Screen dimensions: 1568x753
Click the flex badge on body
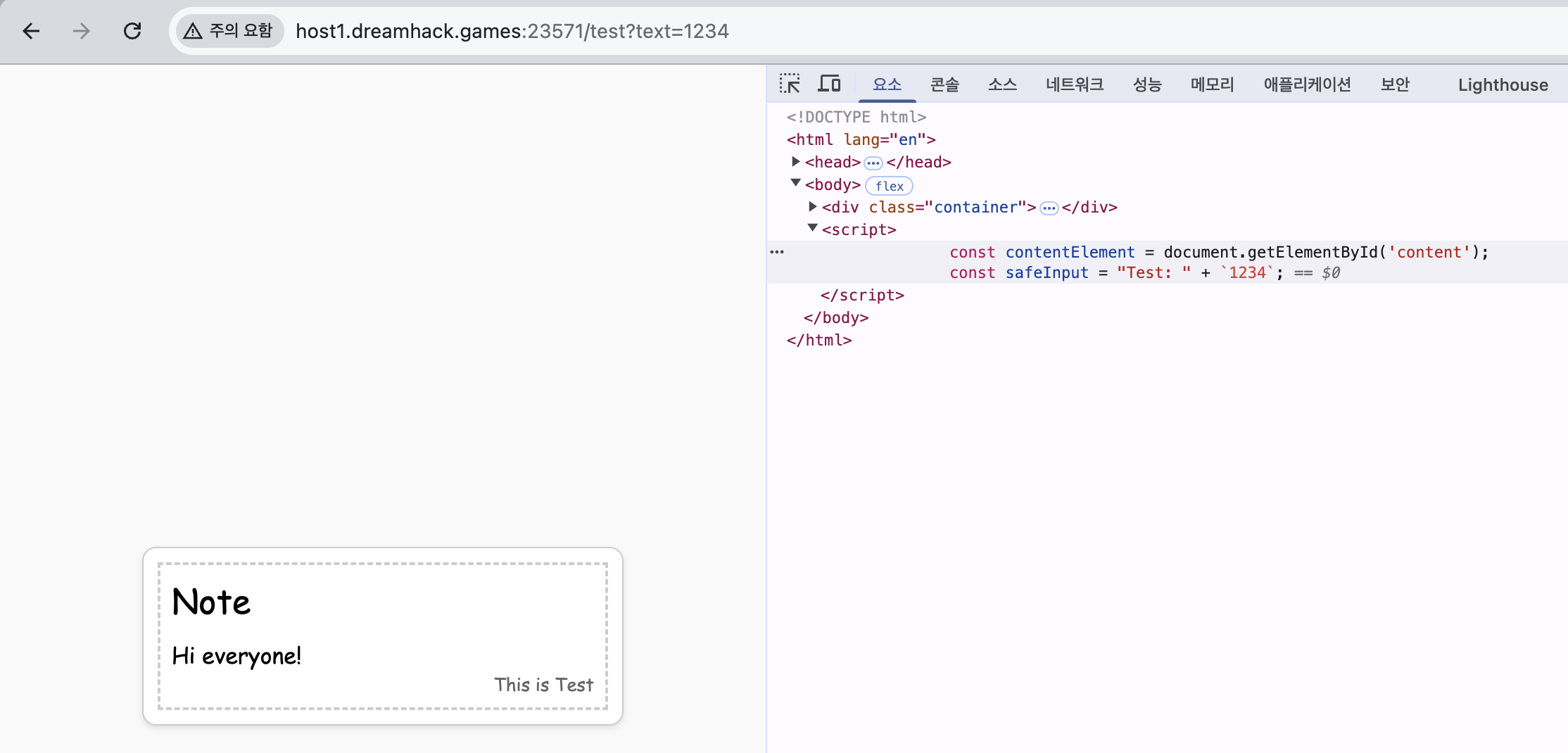889,186
